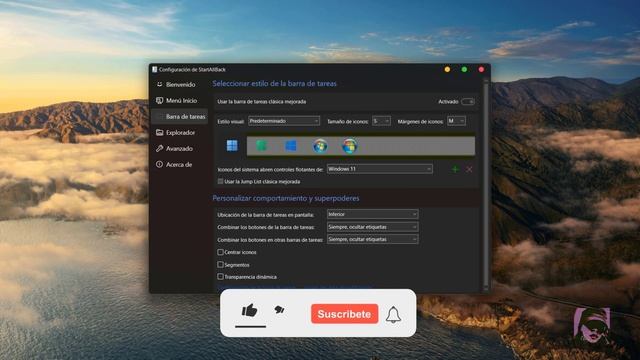Image resolution: width=640 pixels, height=360 pixels.
Task: Click the label Iconos del sistema abren controles flotantes de
Action: pos(270,169)
